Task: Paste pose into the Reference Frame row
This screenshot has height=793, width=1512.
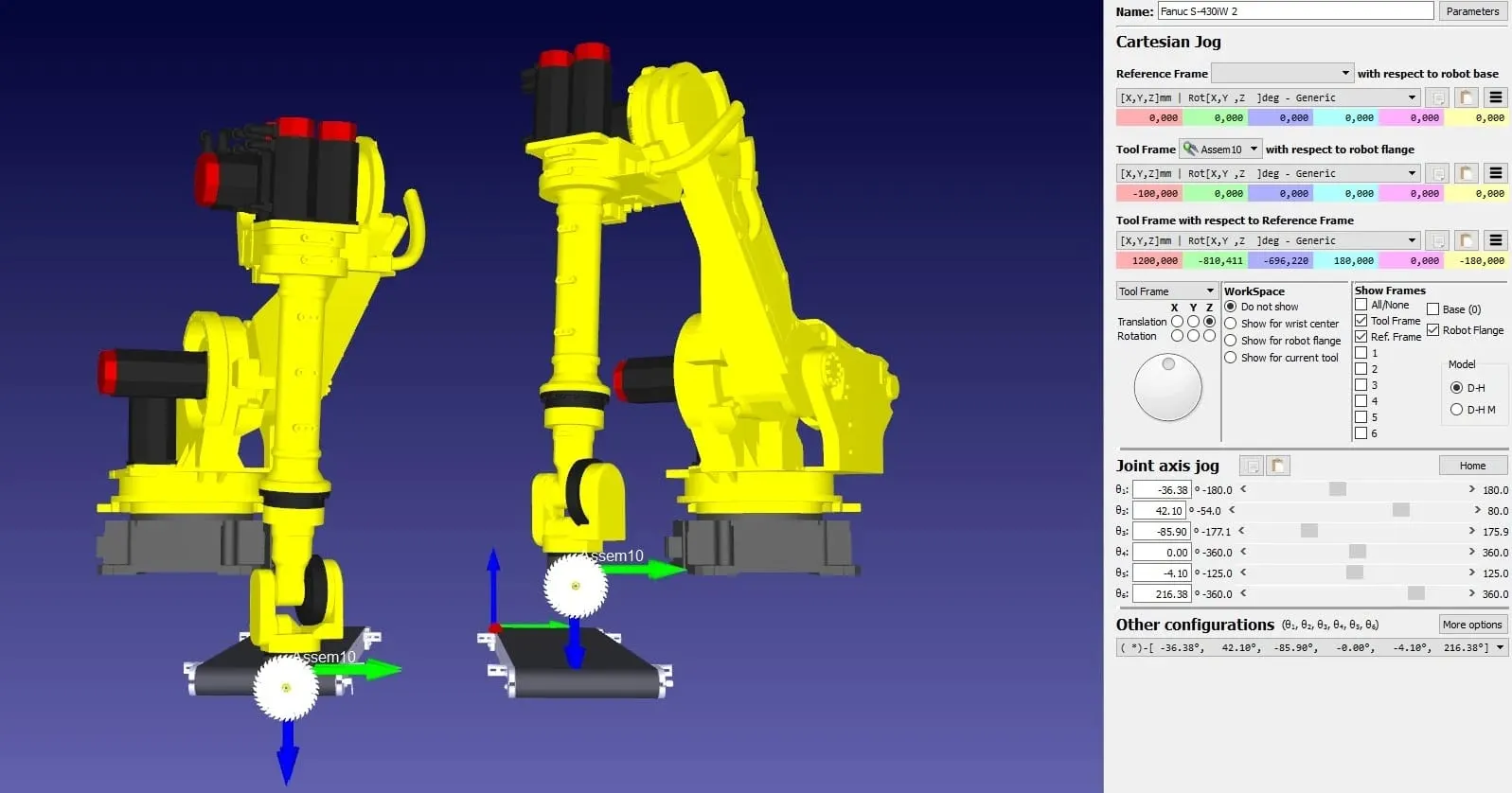Action: pos(1467,97)
